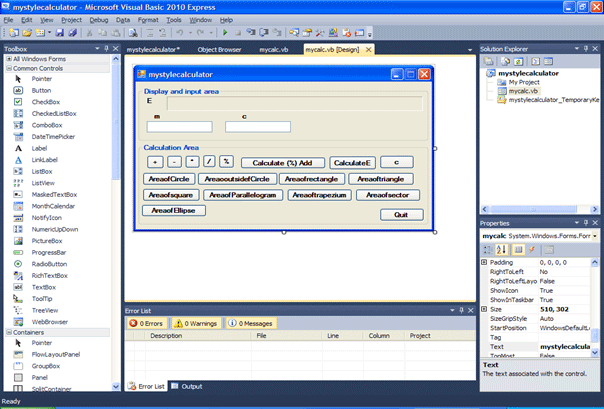Sort properties with Alphabetical A-Z icon

pyautogui.click(x=501, y=250)
